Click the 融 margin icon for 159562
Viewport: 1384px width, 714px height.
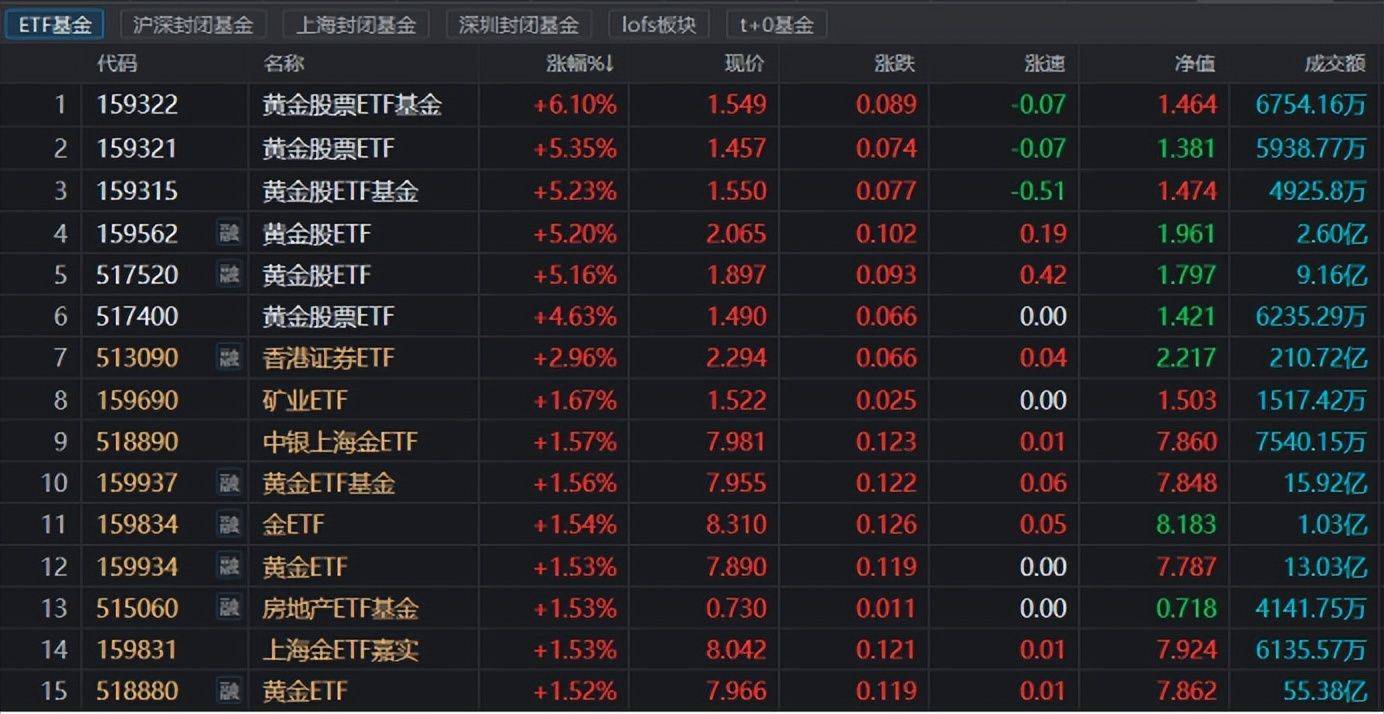[x=229, y=233]
